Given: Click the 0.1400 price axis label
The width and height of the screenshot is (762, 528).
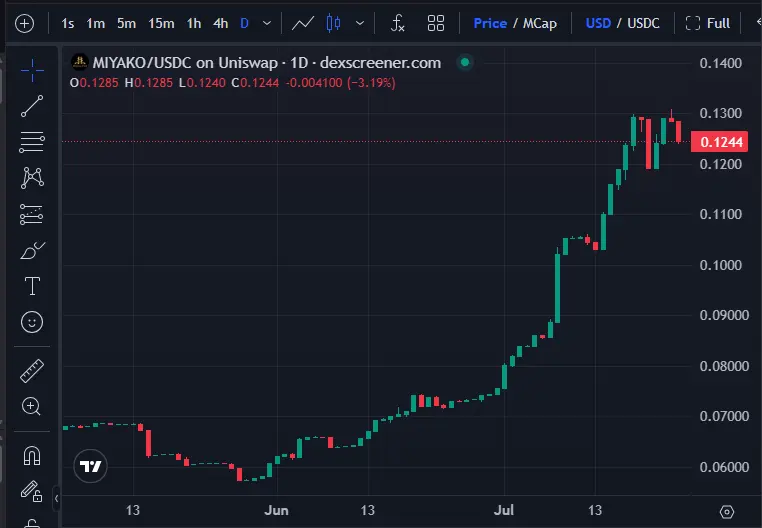Looking at the screenshot, I should [x=720, y=63].
